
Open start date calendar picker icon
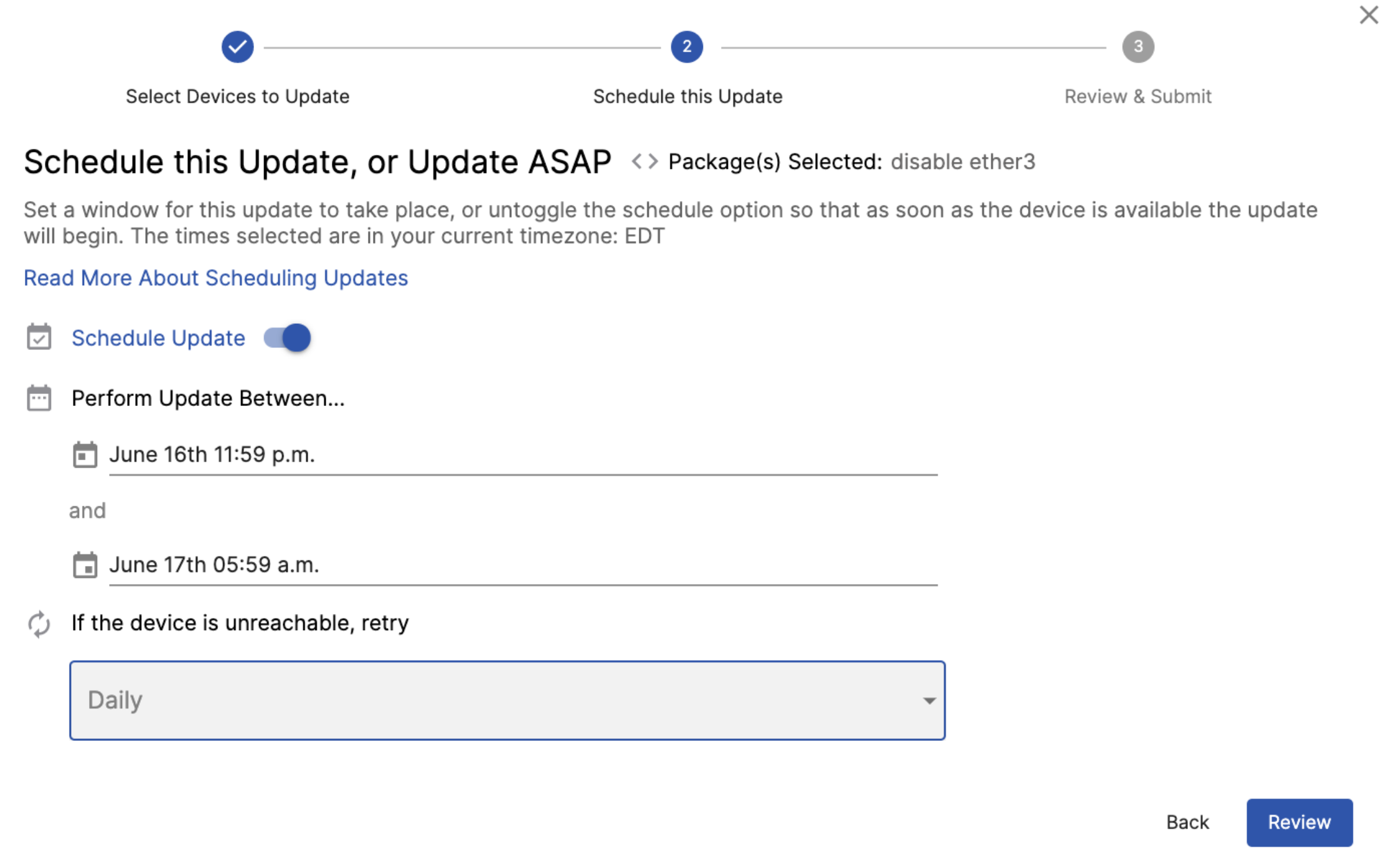click(x=85, y=455)
